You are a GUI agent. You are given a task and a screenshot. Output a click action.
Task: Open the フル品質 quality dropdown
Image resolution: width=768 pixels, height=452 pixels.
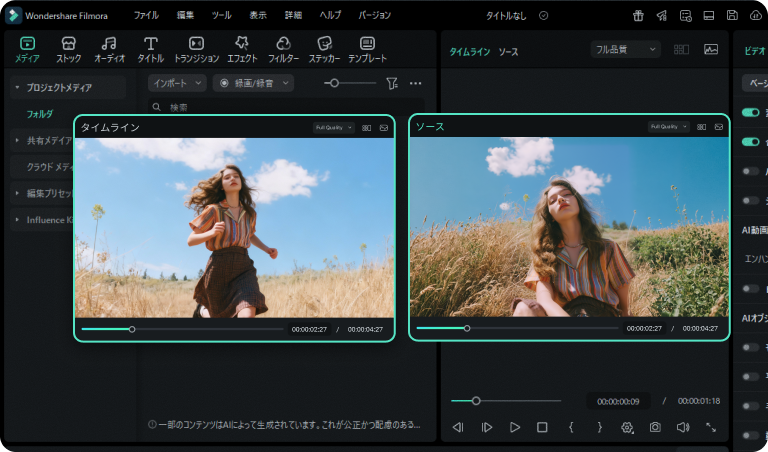click(x=626, y=49)
